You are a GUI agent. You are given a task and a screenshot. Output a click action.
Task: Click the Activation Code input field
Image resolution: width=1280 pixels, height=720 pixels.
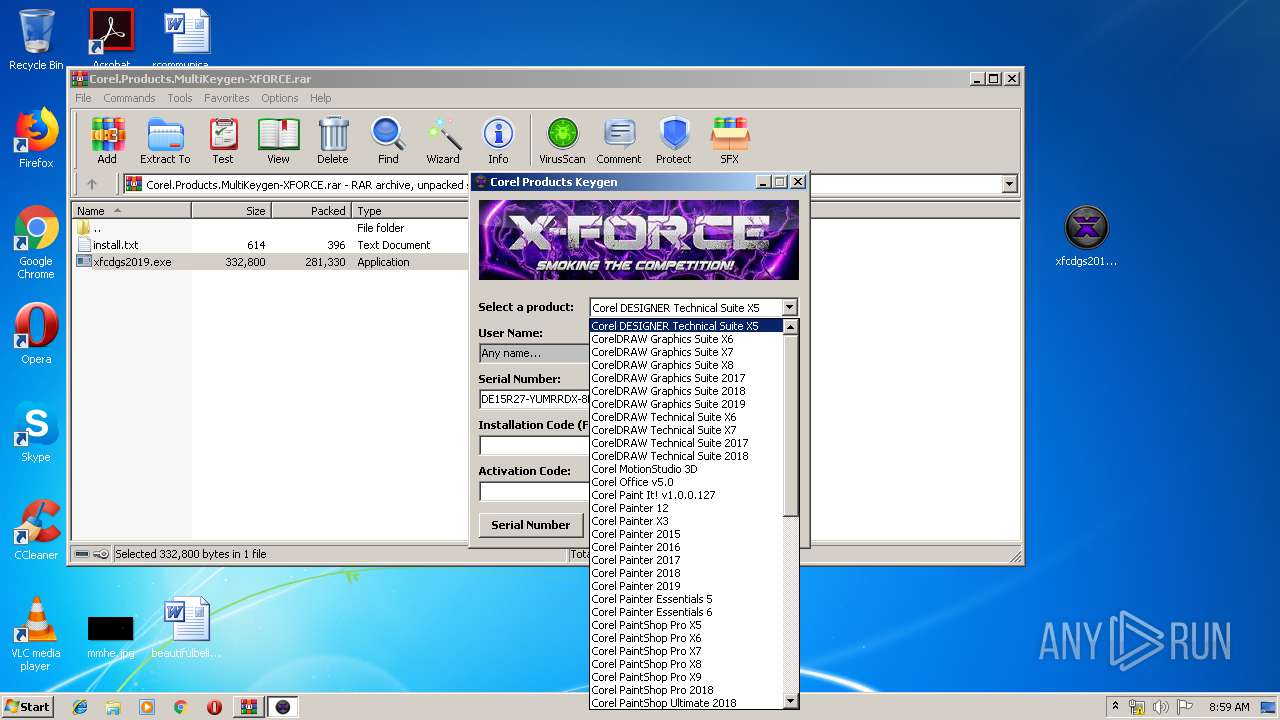click(x=533, y=491)
